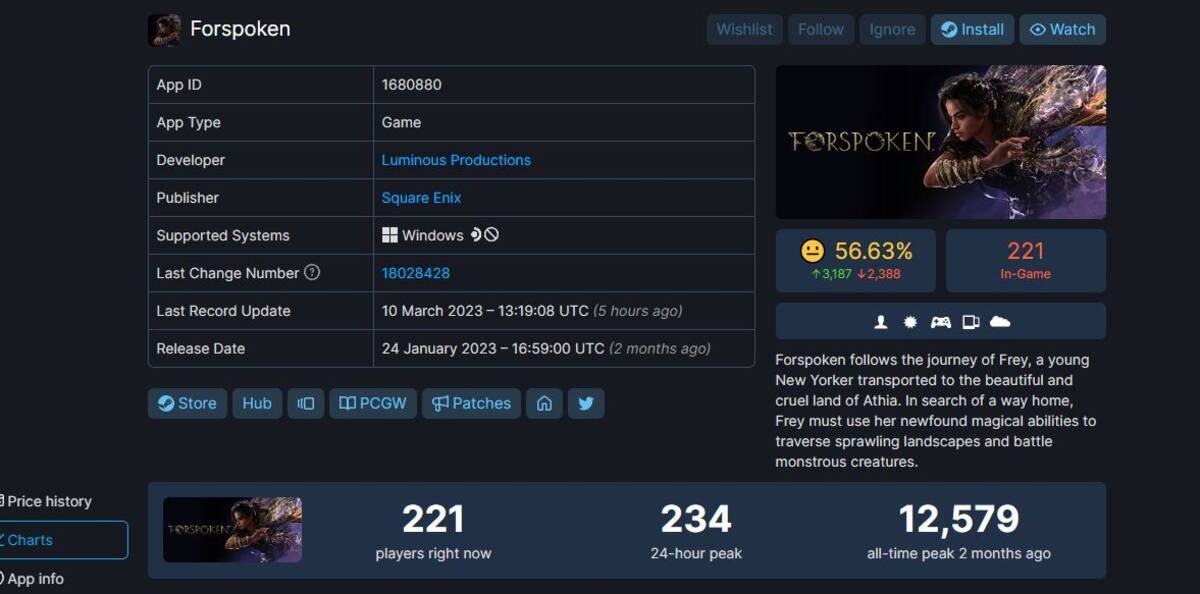Click the Steam Cloud icon
The image size is (1200, 594).
pyautogui.click(x=1000, y=322)
